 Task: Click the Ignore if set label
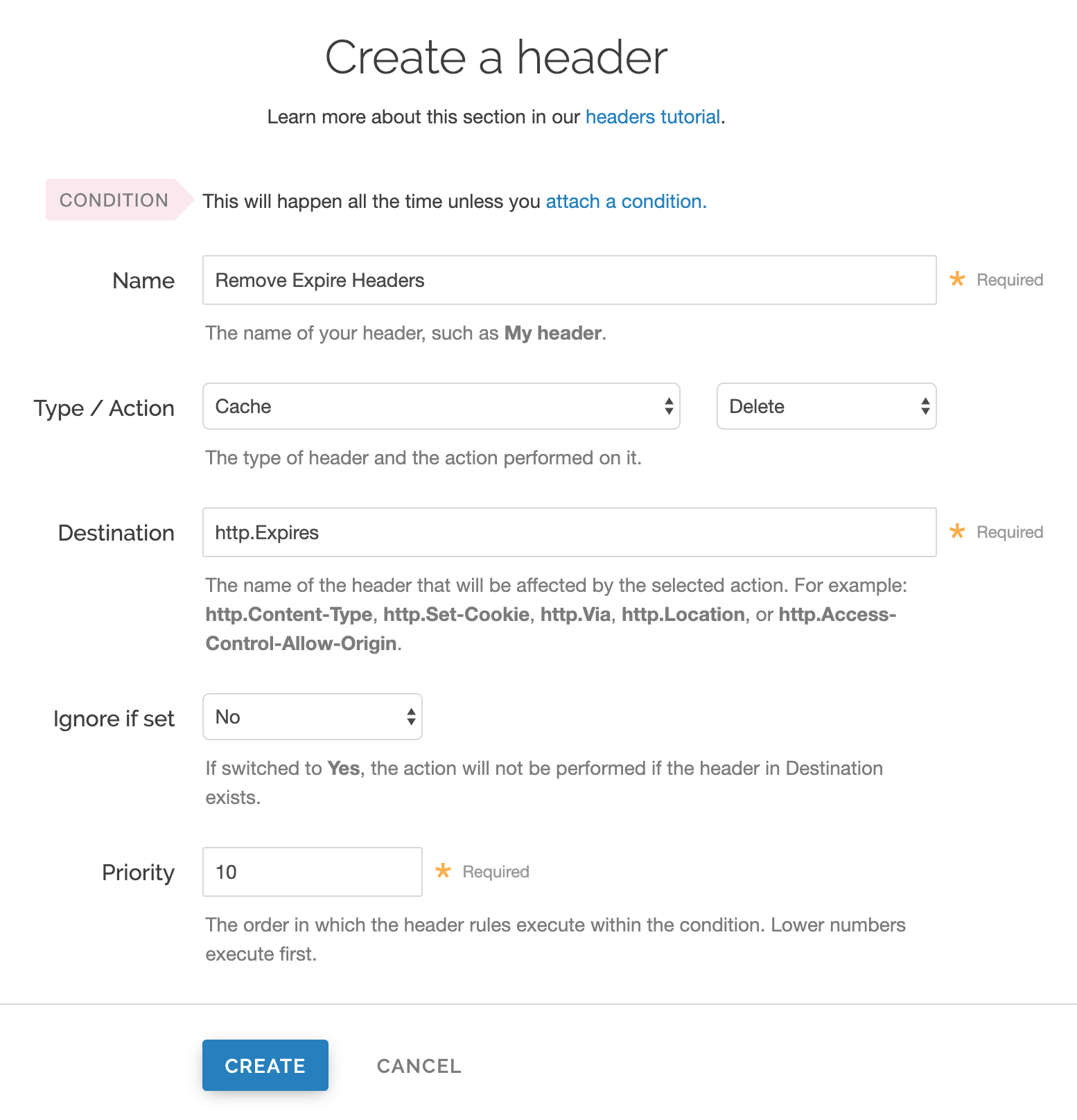click(114, 719)
